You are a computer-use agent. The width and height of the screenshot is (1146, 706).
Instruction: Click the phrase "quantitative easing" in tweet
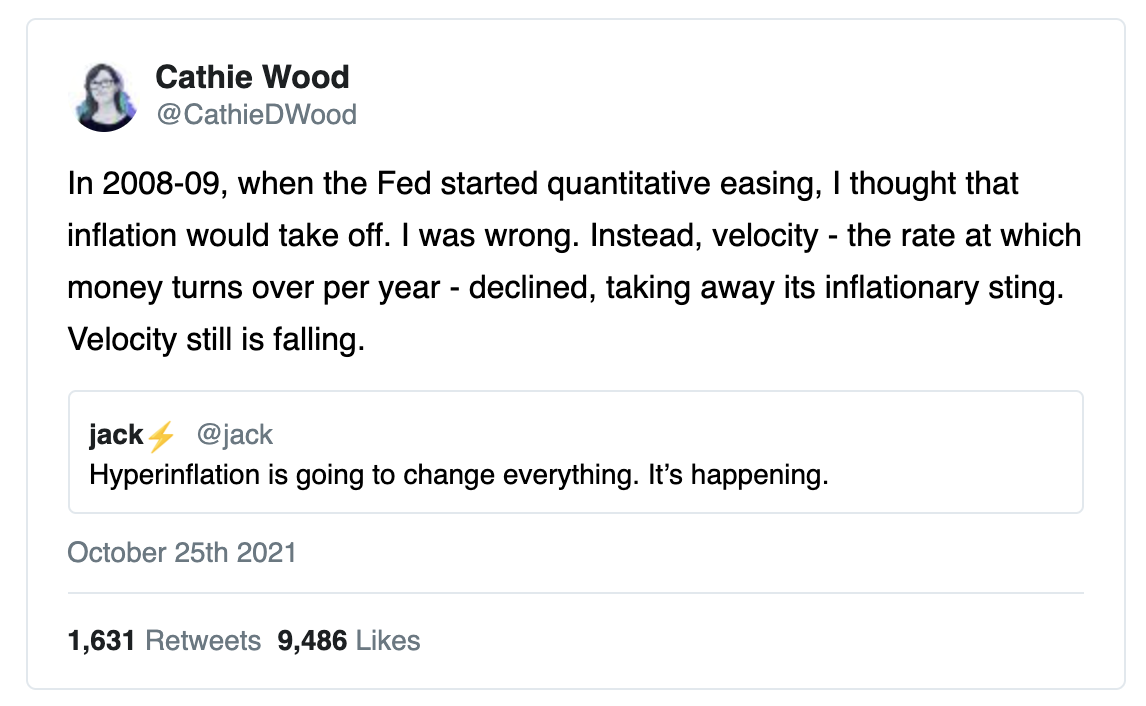point(683,183)
